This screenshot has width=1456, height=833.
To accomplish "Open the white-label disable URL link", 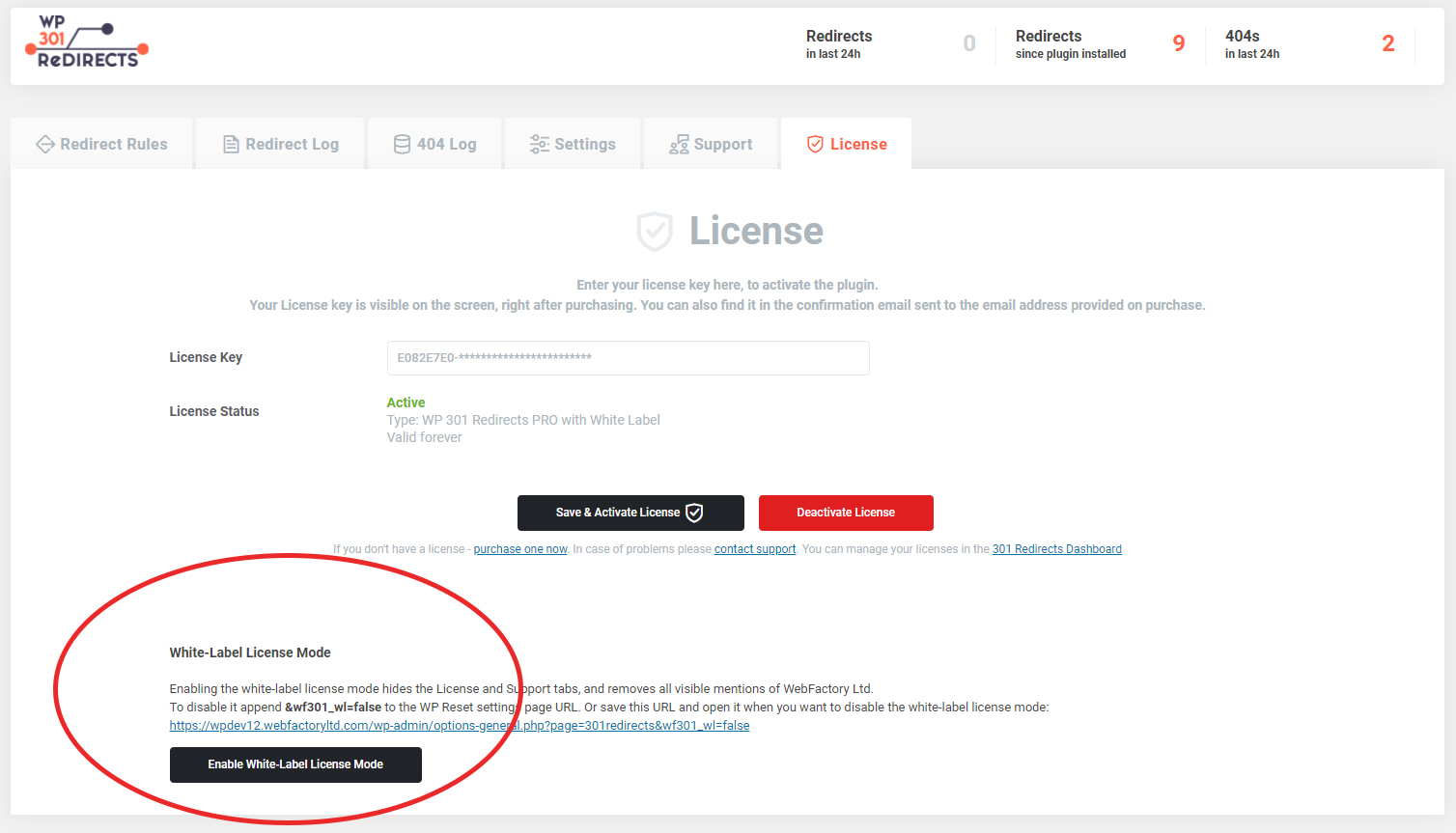I will pos(460,726).
